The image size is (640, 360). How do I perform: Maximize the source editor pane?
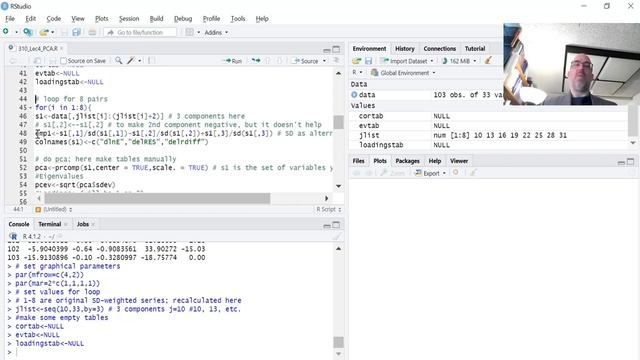[x=336, y=49]
